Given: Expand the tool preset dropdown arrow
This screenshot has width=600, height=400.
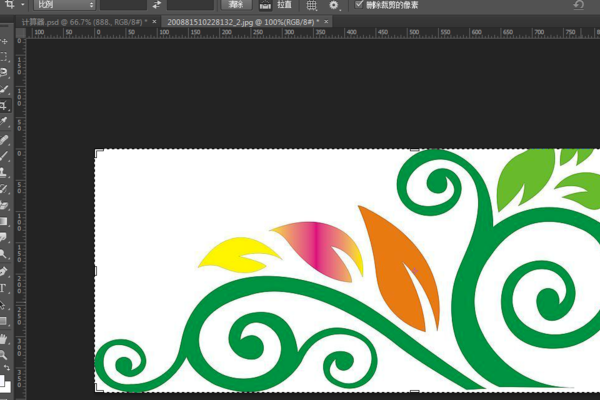Looking at the screenshot, I should [x=23, y=5].
